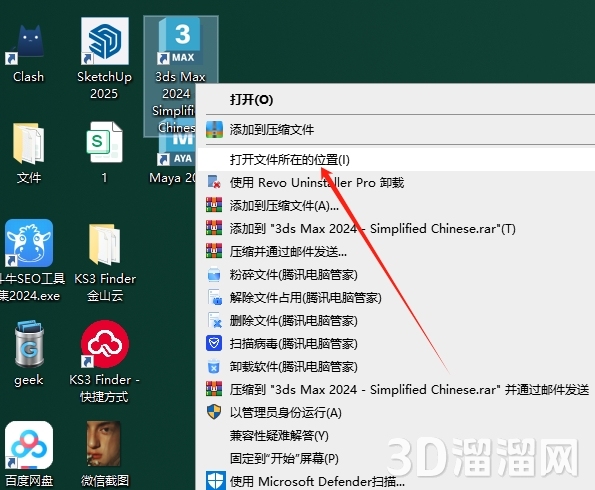Select the Maya desktop shortcut
595x490 pixels.
[x=176, y=152]
